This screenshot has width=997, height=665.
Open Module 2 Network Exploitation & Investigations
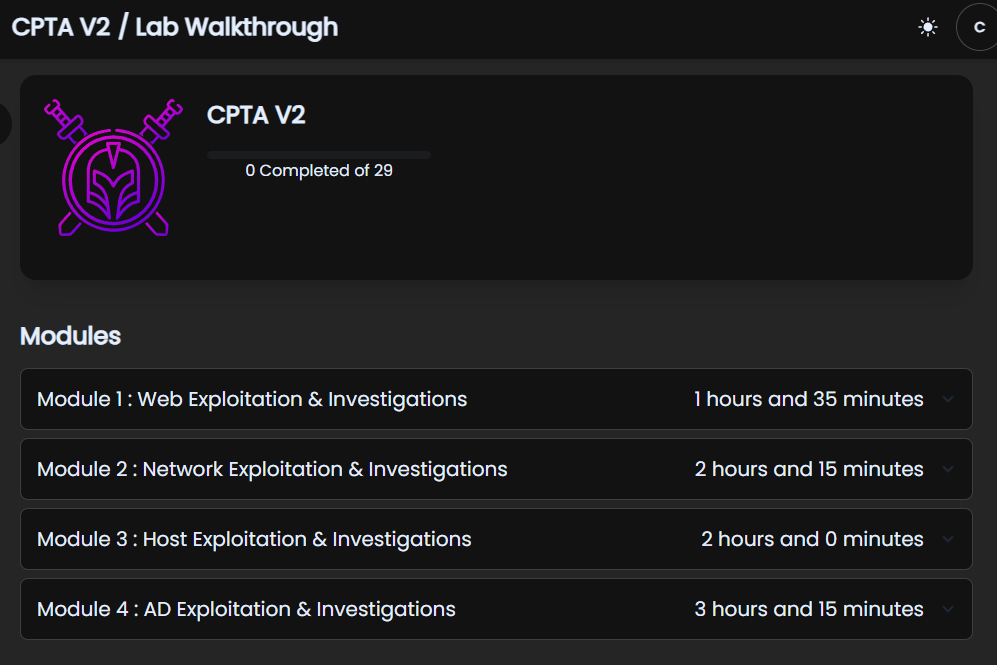pyautogui.click(x=496, y=469)
